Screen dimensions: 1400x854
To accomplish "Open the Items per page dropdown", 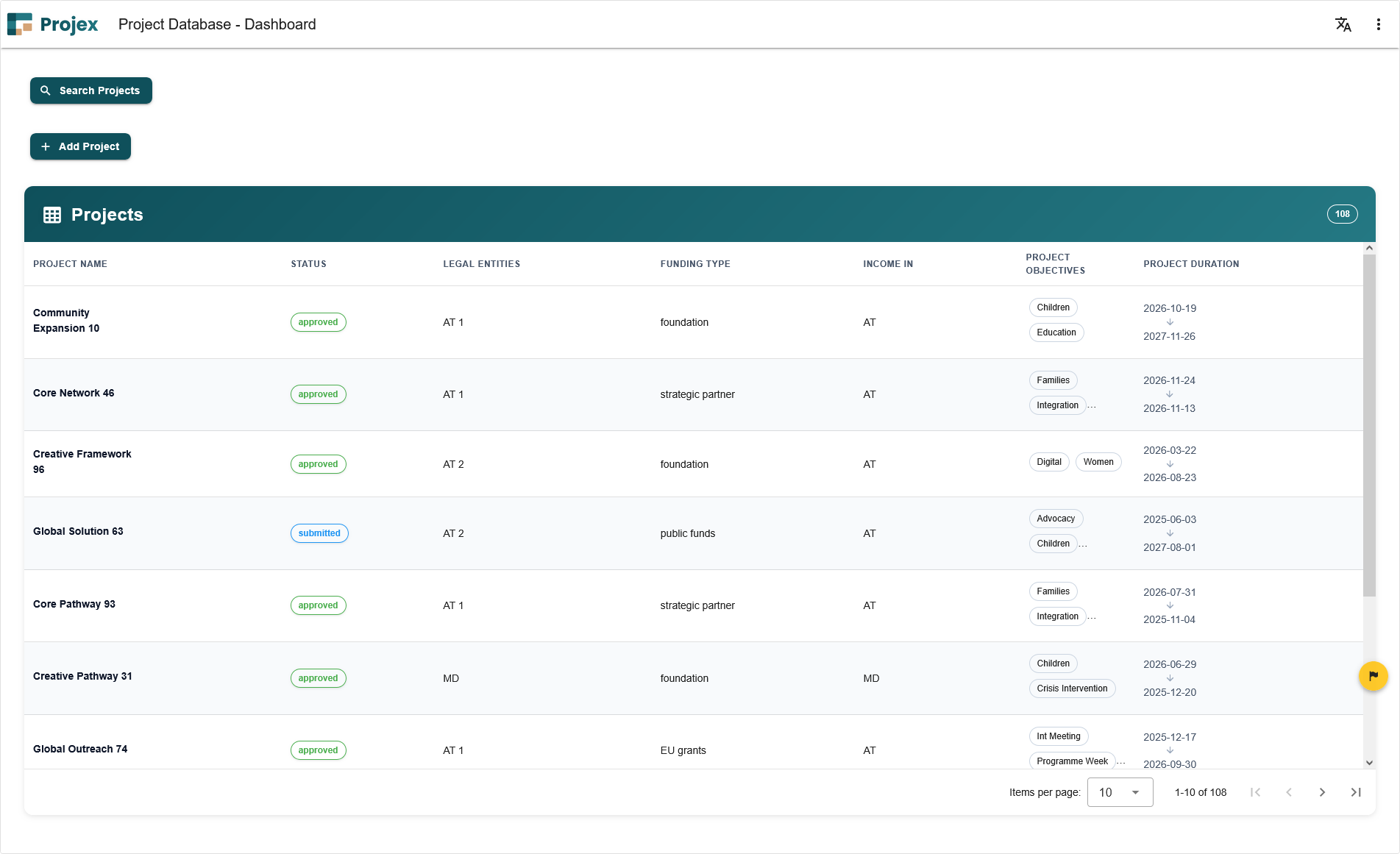I will 1120,792.
